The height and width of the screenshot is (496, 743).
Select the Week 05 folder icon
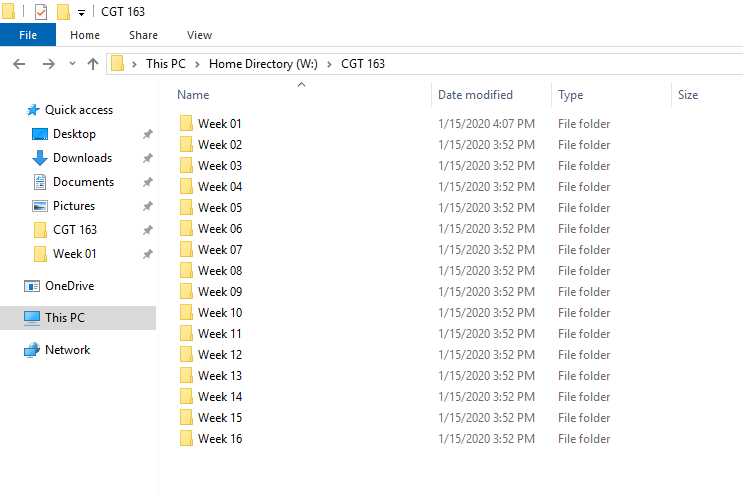[x=186, y=207]
